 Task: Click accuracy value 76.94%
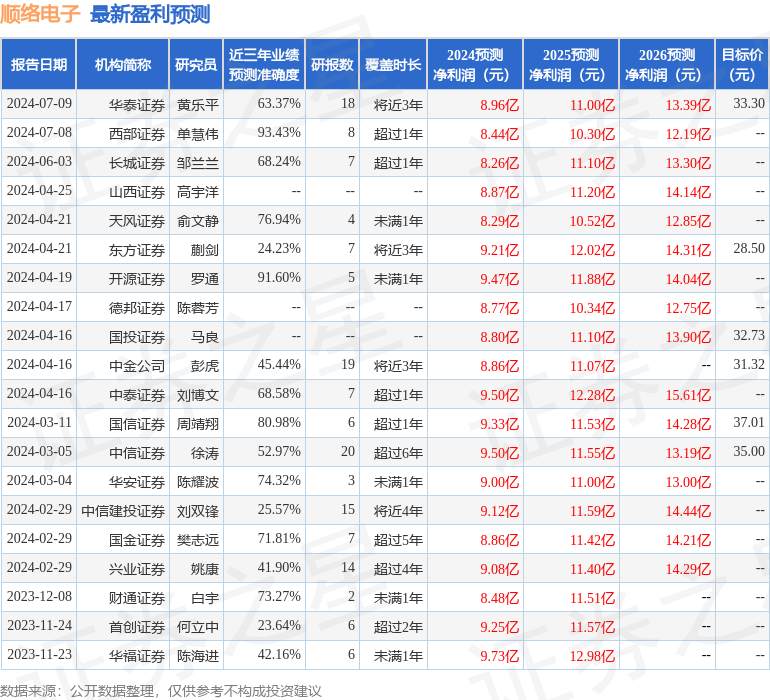(279, 220)
